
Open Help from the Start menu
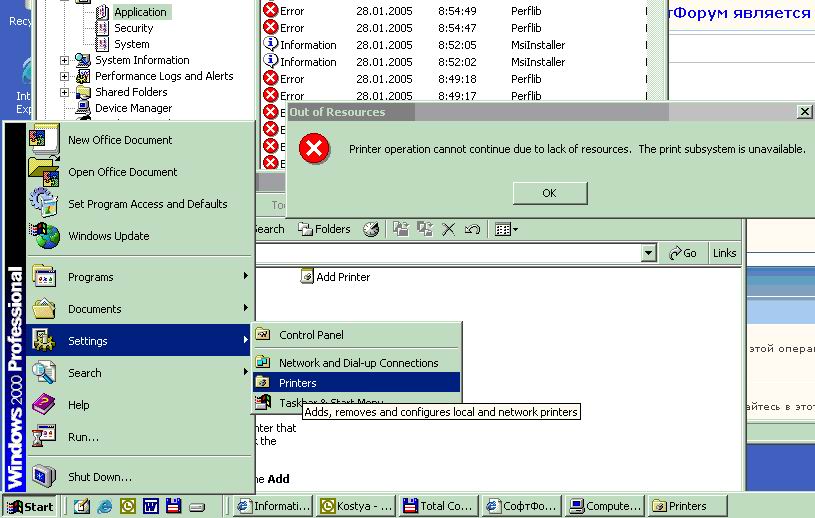point(140,405)
